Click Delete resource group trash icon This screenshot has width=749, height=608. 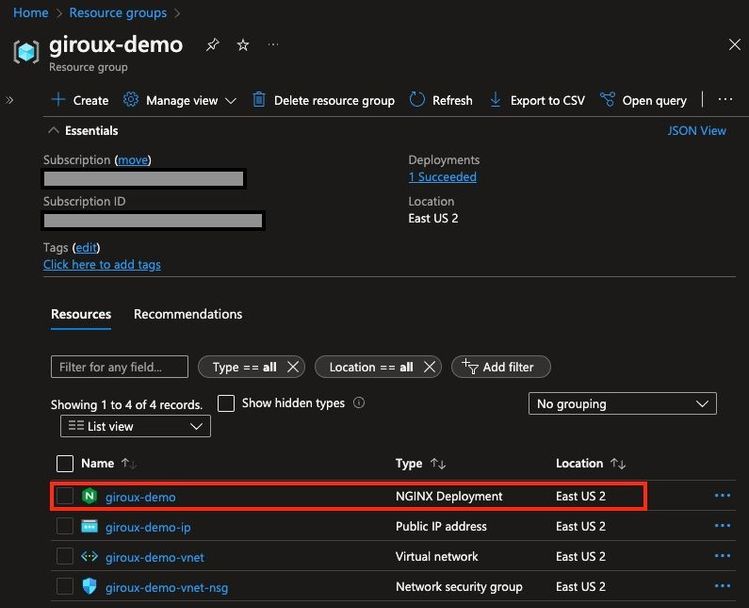pos(259,100)
